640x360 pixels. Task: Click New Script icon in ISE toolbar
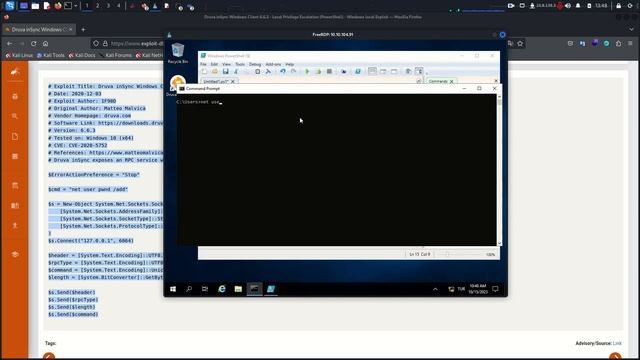[x=204, y=71]
